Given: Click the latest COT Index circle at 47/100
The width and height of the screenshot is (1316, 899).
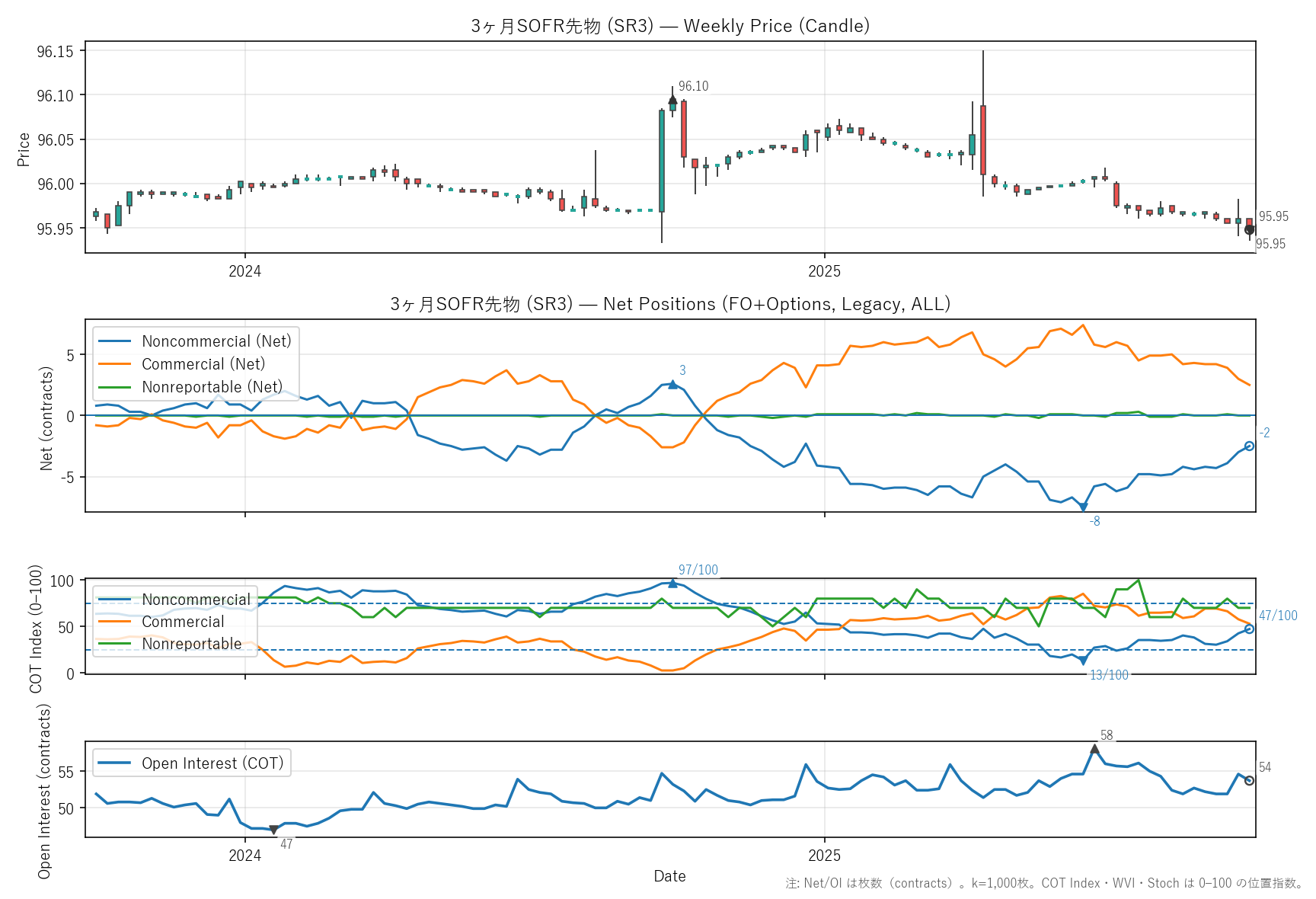Looking at the screenshot, I should coord(1249,629).
